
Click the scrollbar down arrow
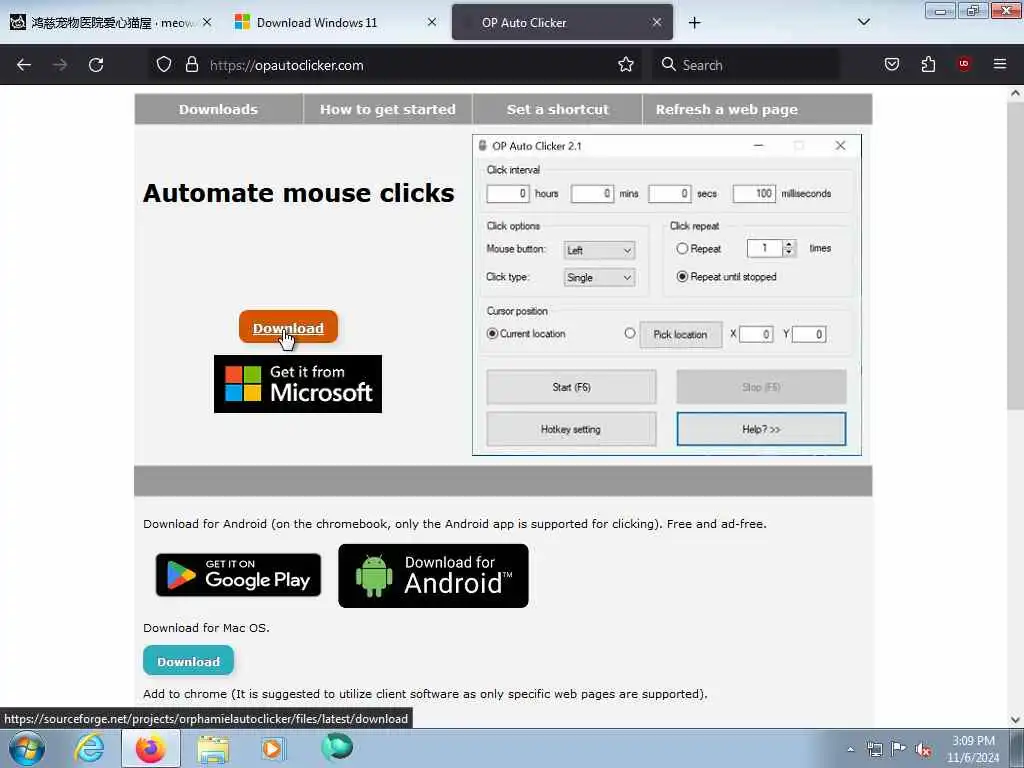tap(1015, 720)
